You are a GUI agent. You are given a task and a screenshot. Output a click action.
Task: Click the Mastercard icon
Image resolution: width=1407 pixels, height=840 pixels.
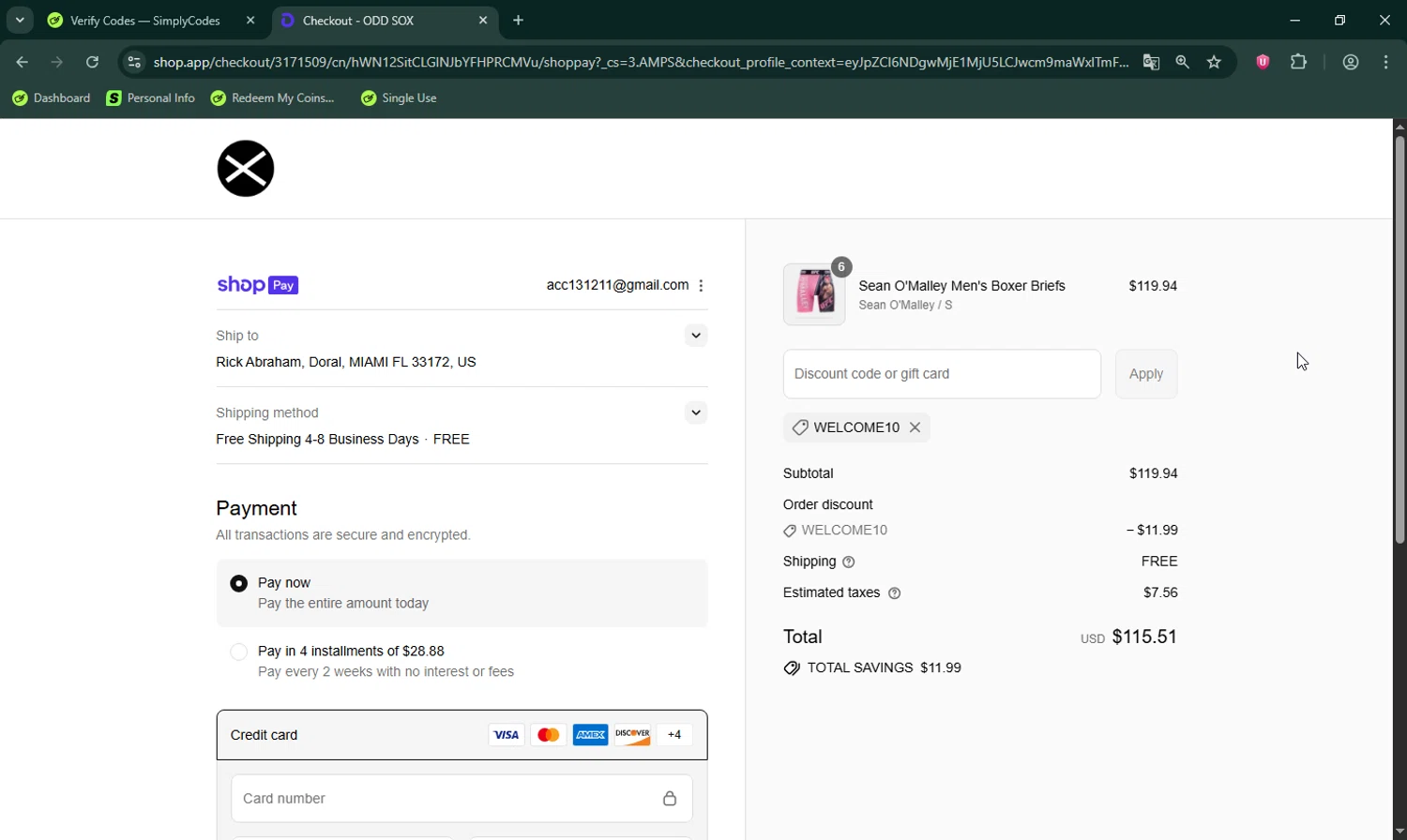tap(549, 735)
